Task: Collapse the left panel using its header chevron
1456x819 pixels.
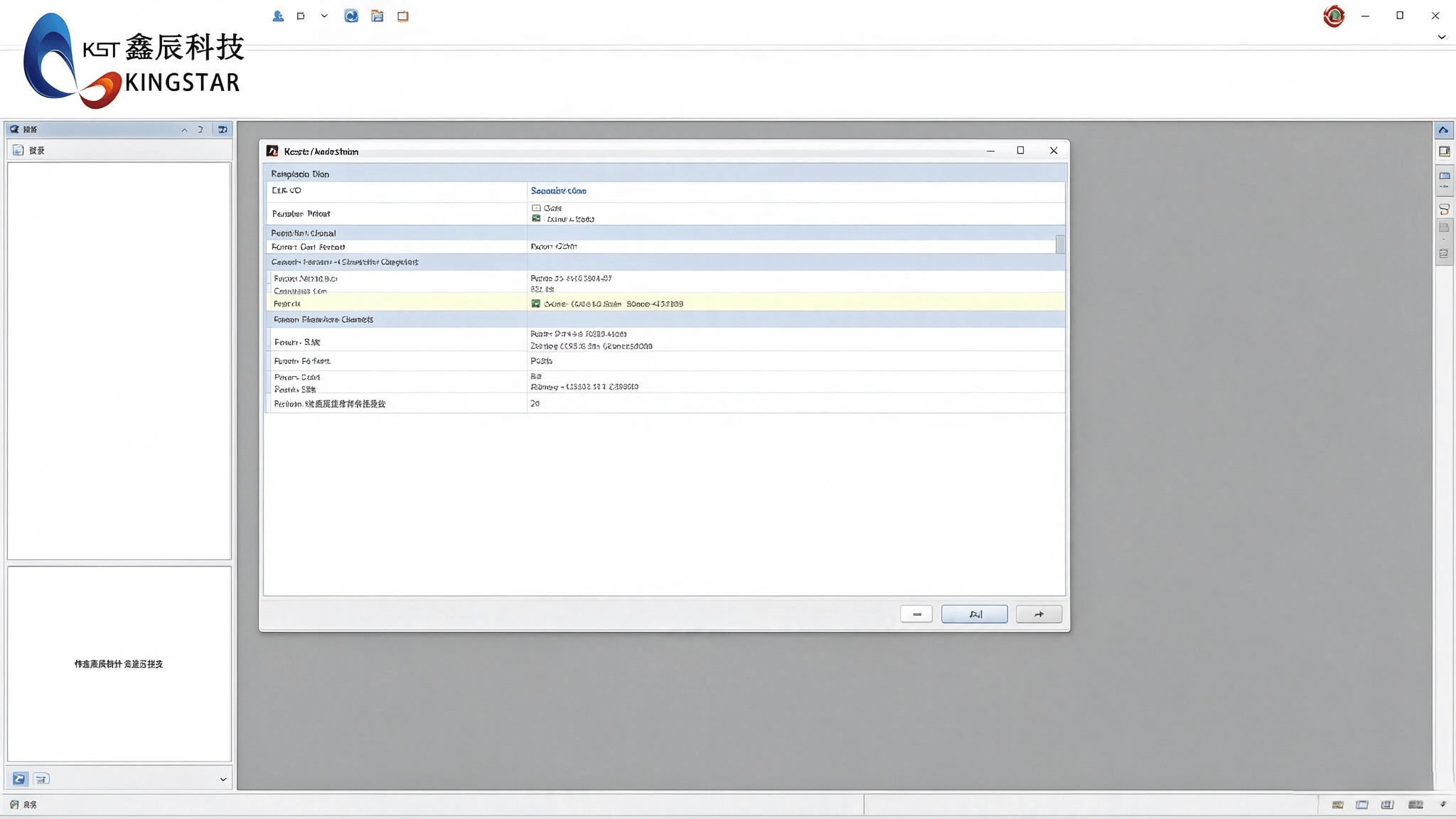Action: pyautogui.click(x=184, y=129)
